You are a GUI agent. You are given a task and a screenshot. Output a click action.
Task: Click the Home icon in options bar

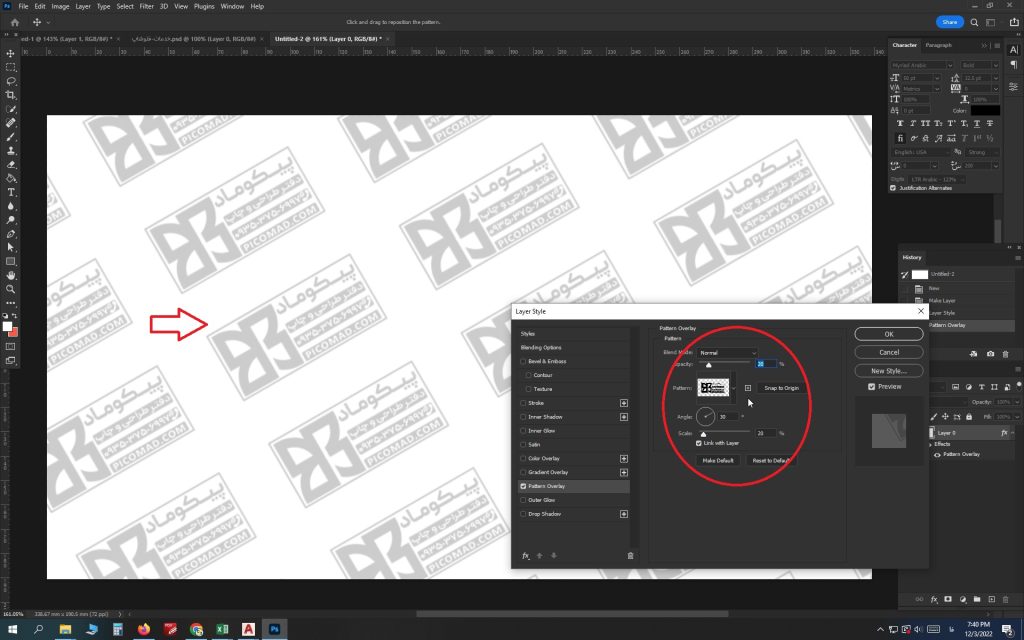(14, 22)
